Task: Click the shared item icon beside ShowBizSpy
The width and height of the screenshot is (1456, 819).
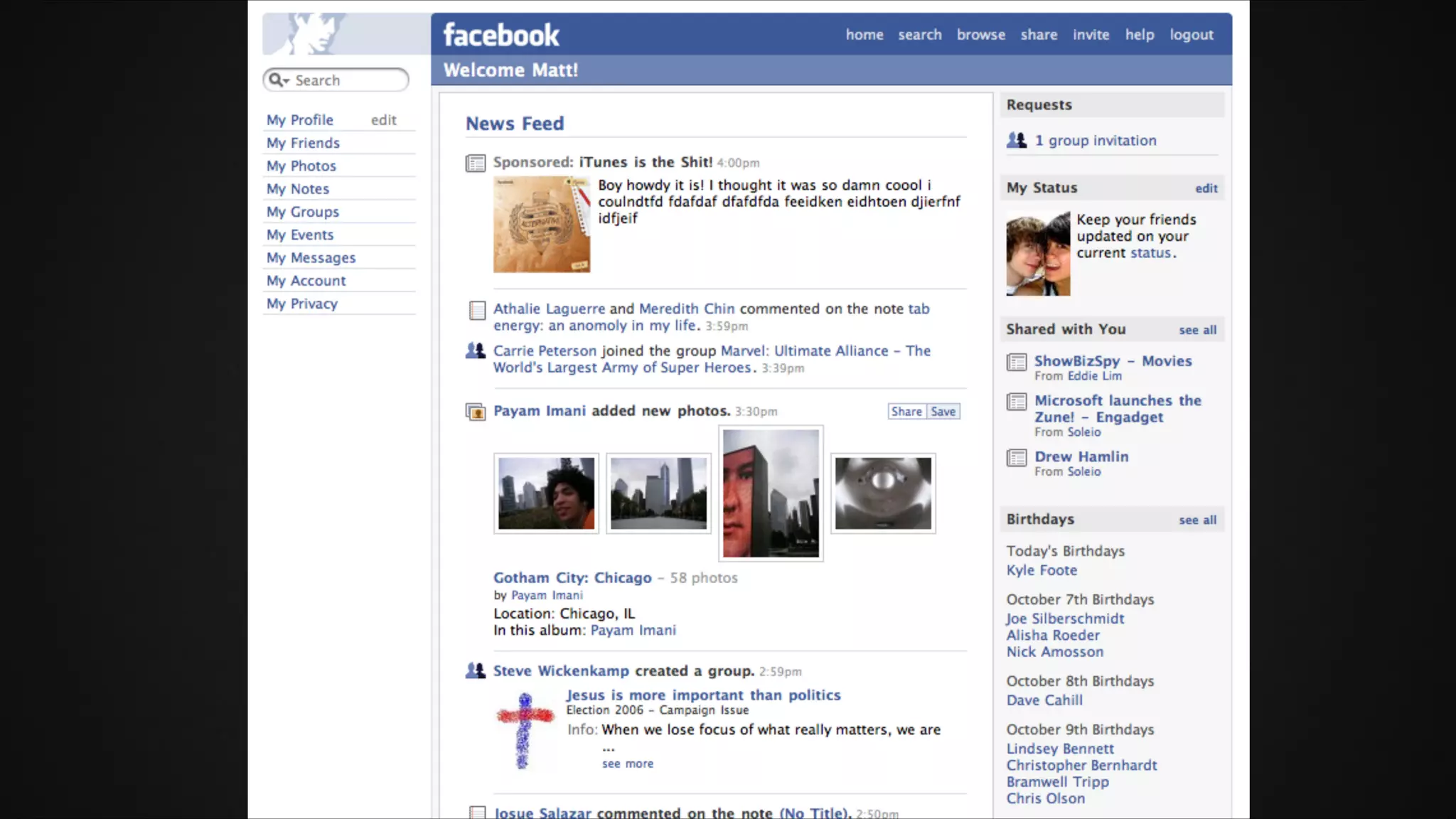Action: [x=1017, y=363]
